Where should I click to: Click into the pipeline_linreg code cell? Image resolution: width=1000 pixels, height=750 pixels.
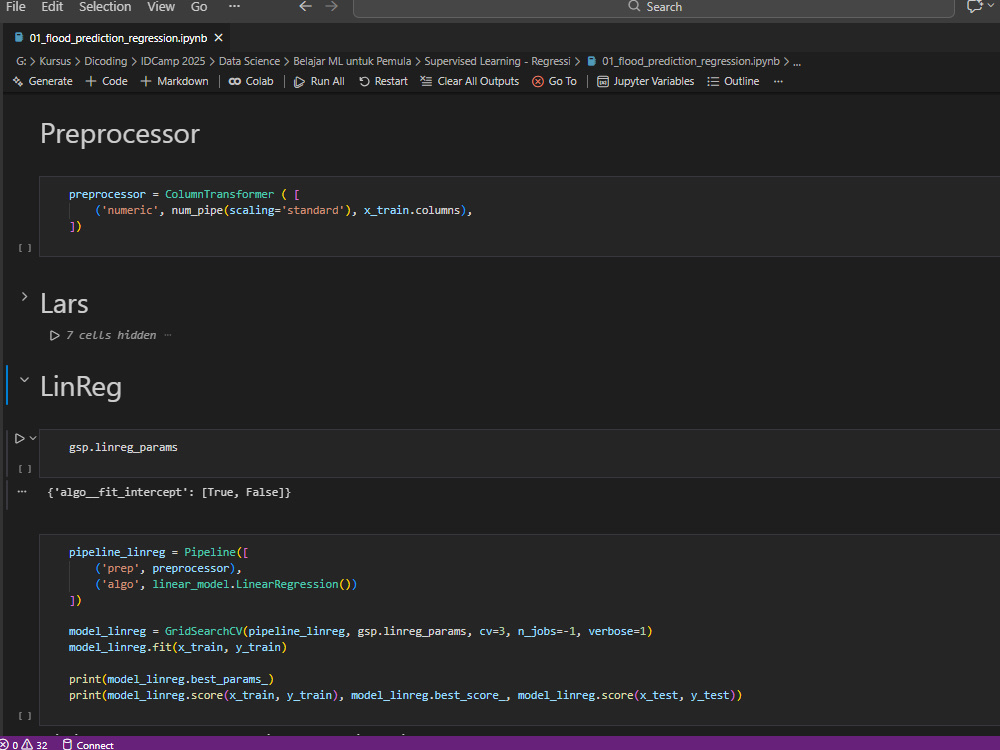[519, 629]
